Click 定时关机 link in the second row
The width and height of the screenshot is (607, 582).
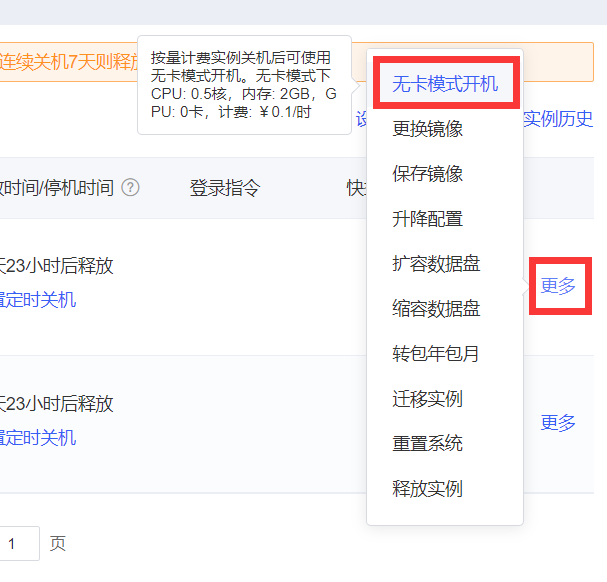point(38,438)
